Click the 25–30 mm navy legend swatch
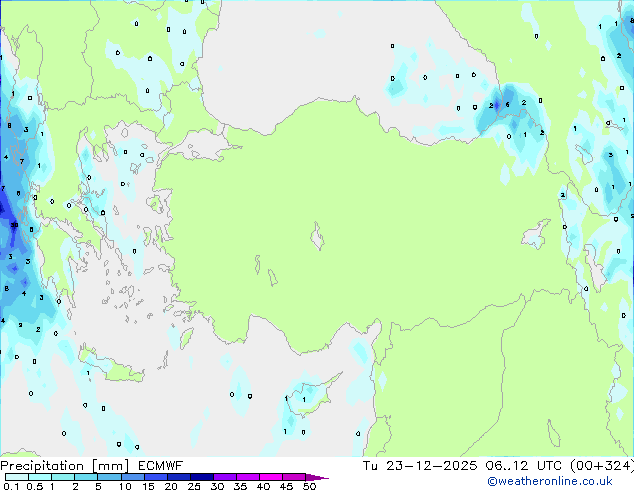 201,477
